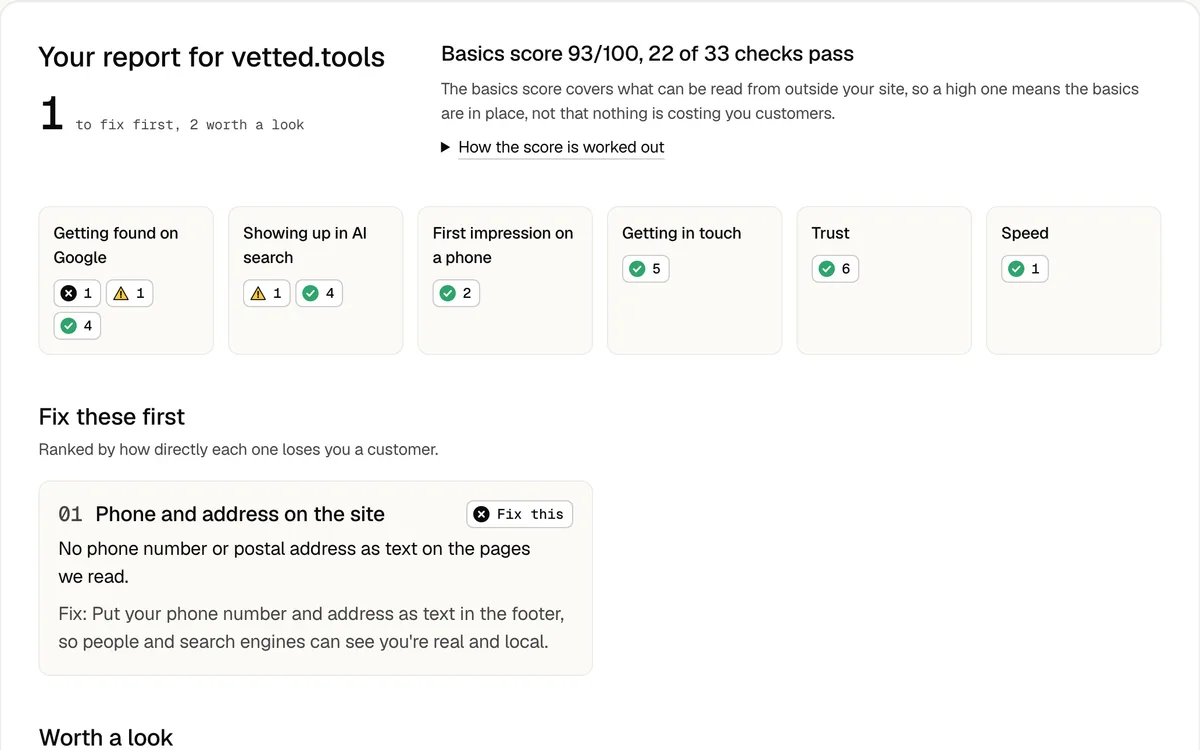
Task: Click the 'Basics score 93/100' heading
Action: [x=647, y=54]
